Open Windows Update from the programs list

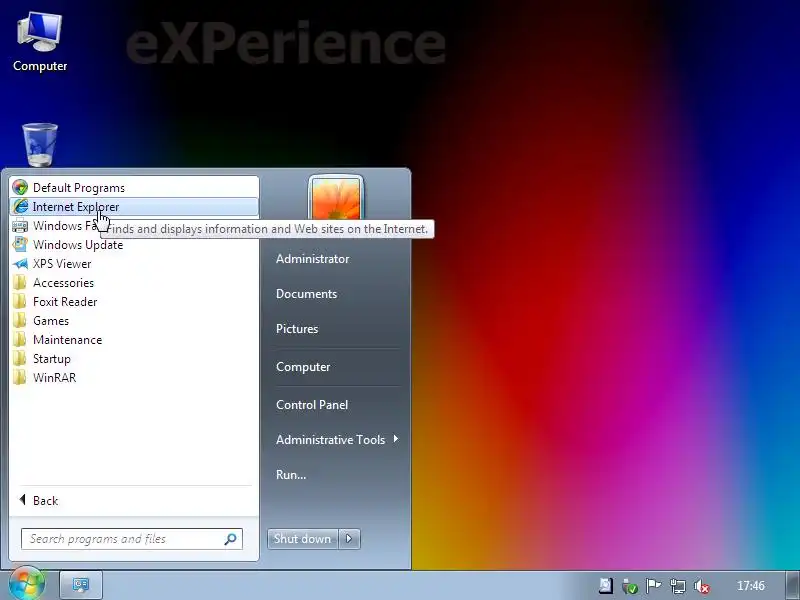click(134, 245)
